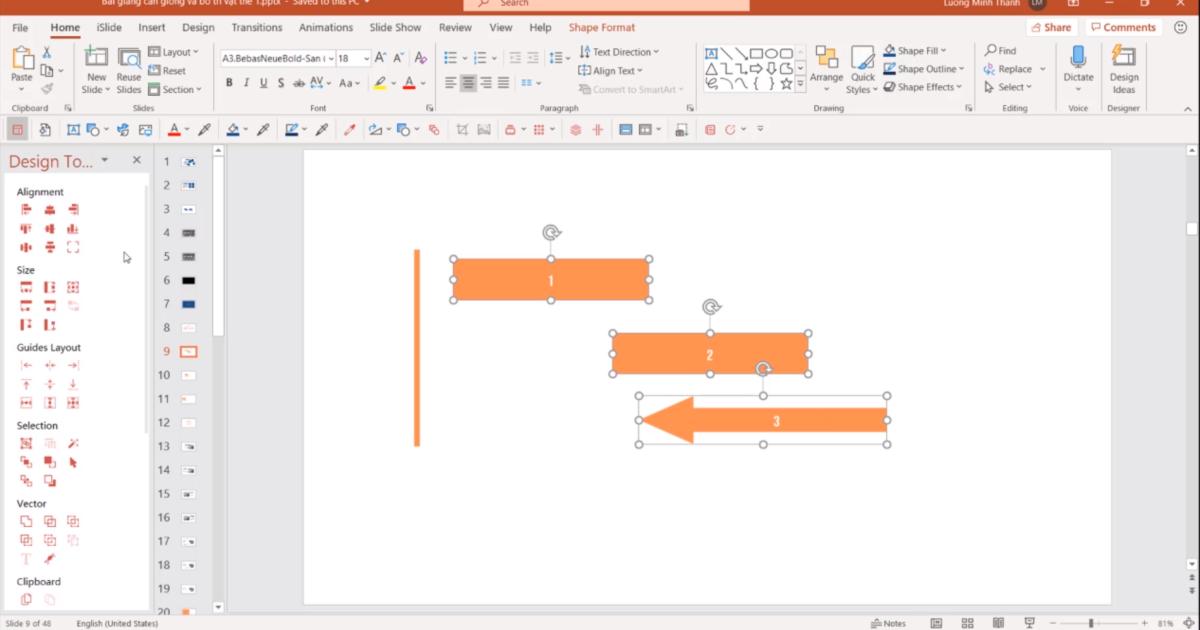This screenshot has width=1200, height=630.
Task: Select the orange rectangle labeled 2
Action: (x=710, y=354)
